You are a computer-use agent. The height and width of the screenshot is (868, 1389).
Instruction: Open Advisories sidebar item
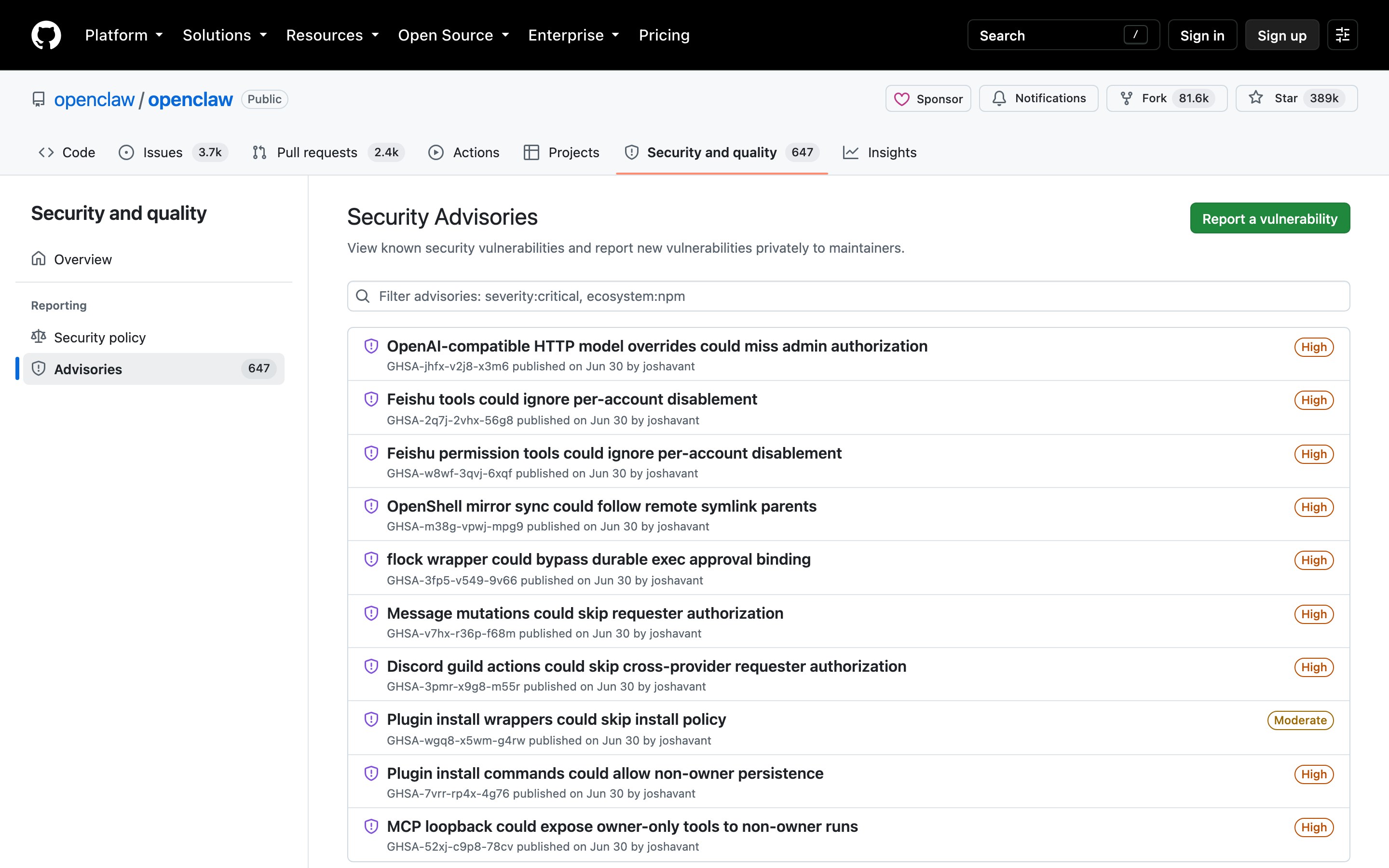coord(154,368)
